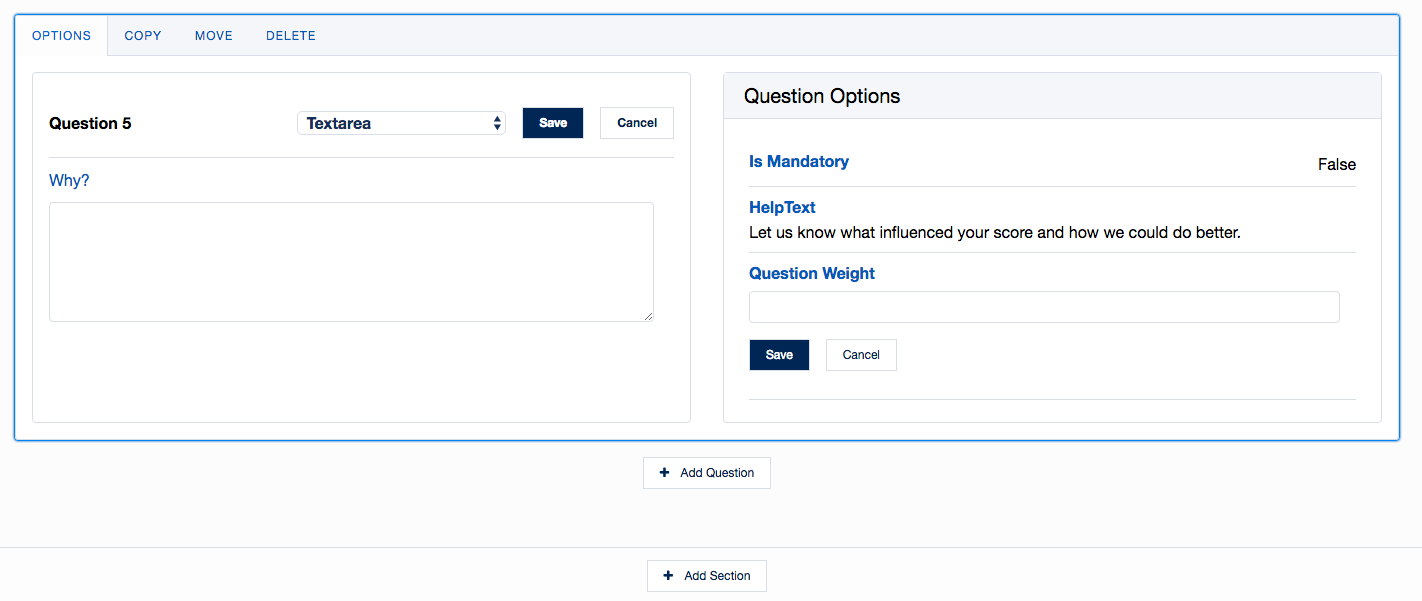Click the Add Section button

tap(707, 576)
